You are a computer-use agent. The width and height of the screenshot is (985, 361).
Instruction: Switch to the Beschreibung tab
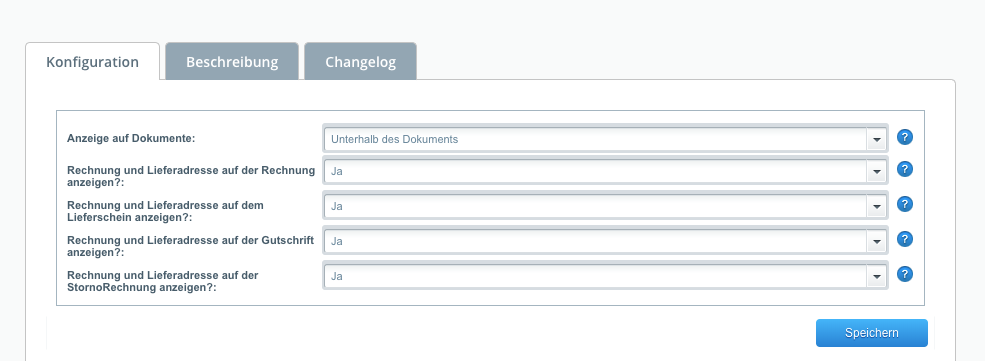pyautogui.click(x=232, y=62)
